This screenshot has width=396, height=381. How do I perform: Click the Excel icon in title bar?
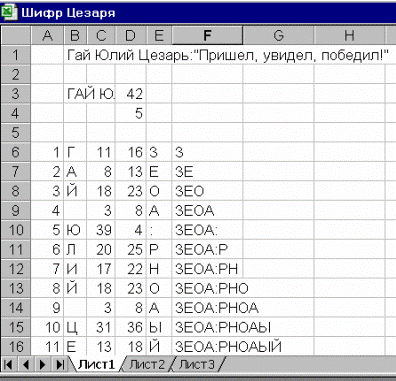tap(9, 13)
